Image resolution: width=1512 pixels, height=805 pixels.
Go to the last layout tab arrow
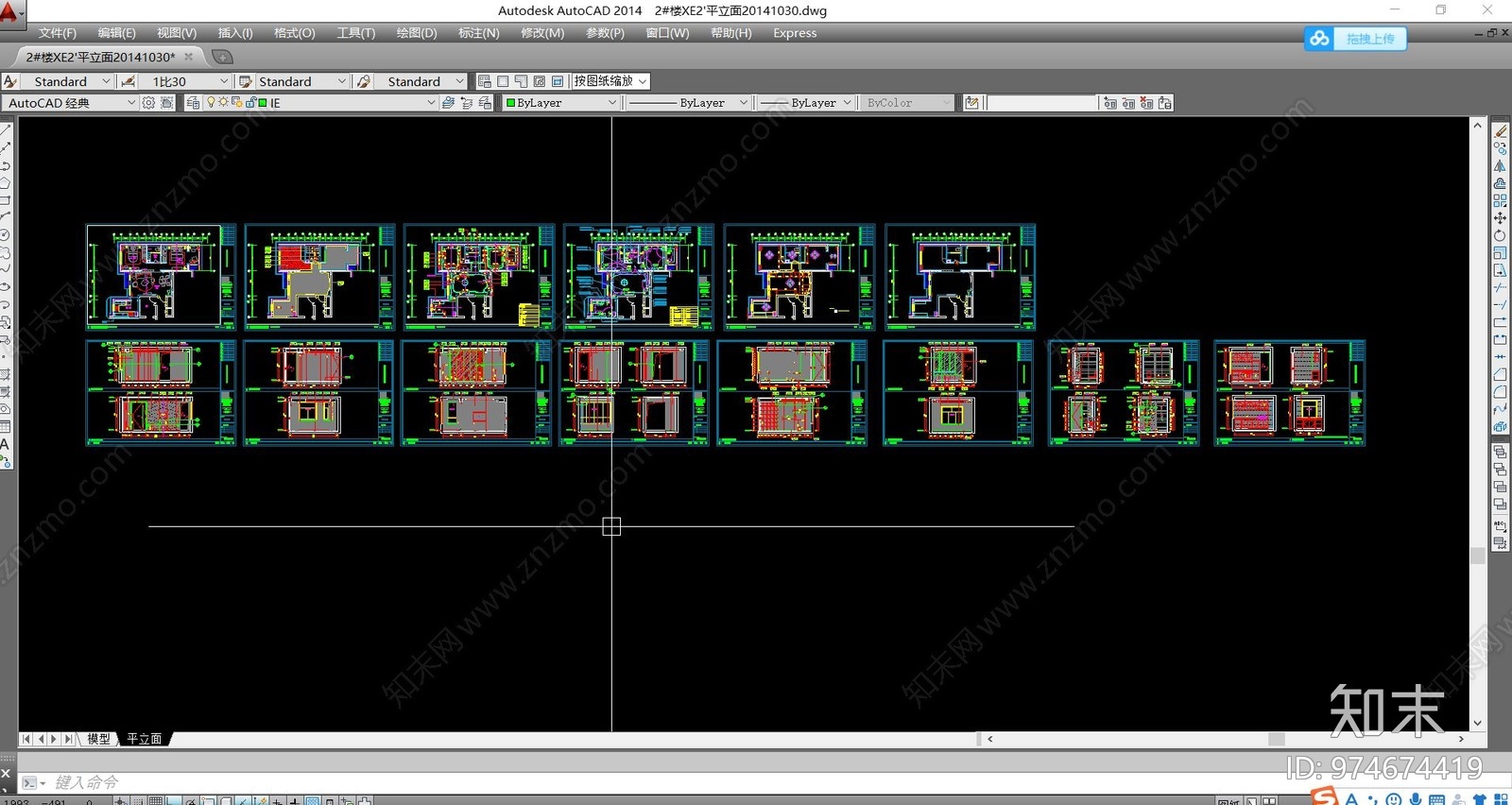pos(68,739)
